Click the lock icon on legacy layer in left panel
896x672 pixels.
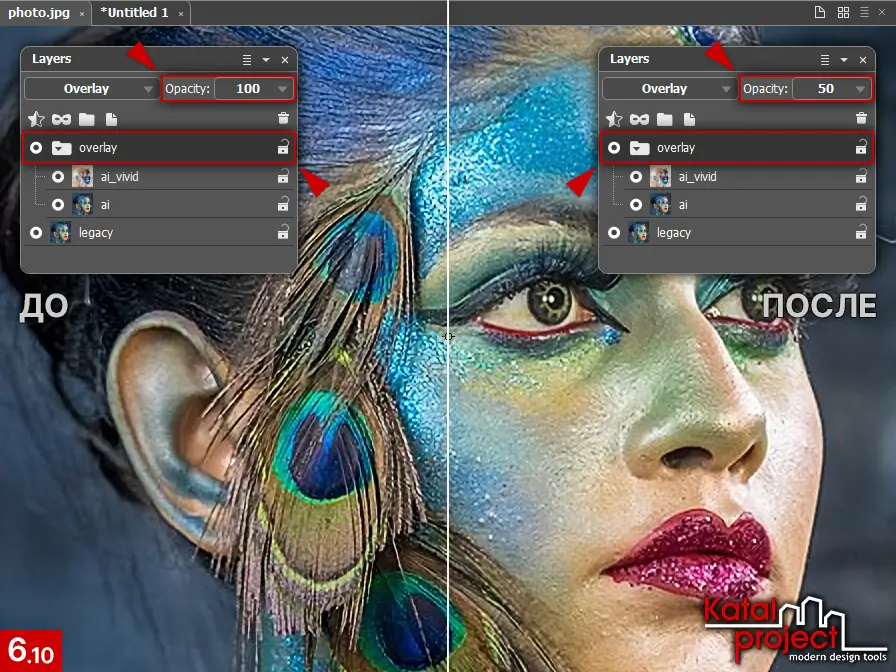pyautogui.click(x=283, y=233)
